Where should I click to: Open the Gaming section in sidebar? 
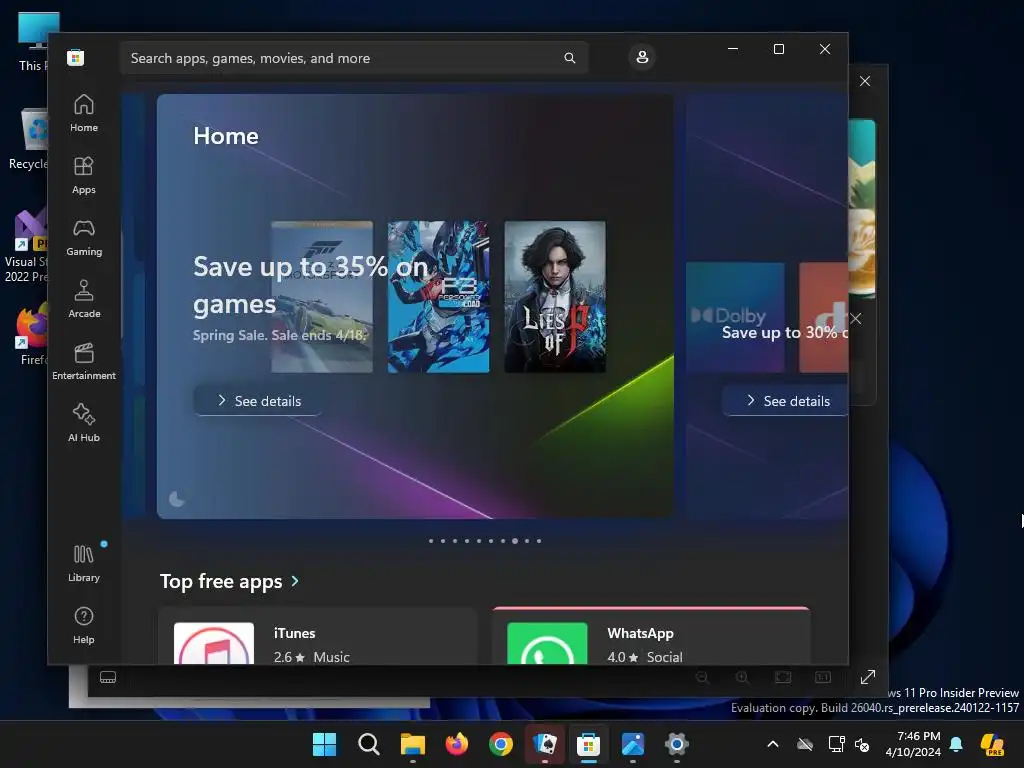point(84,238)
